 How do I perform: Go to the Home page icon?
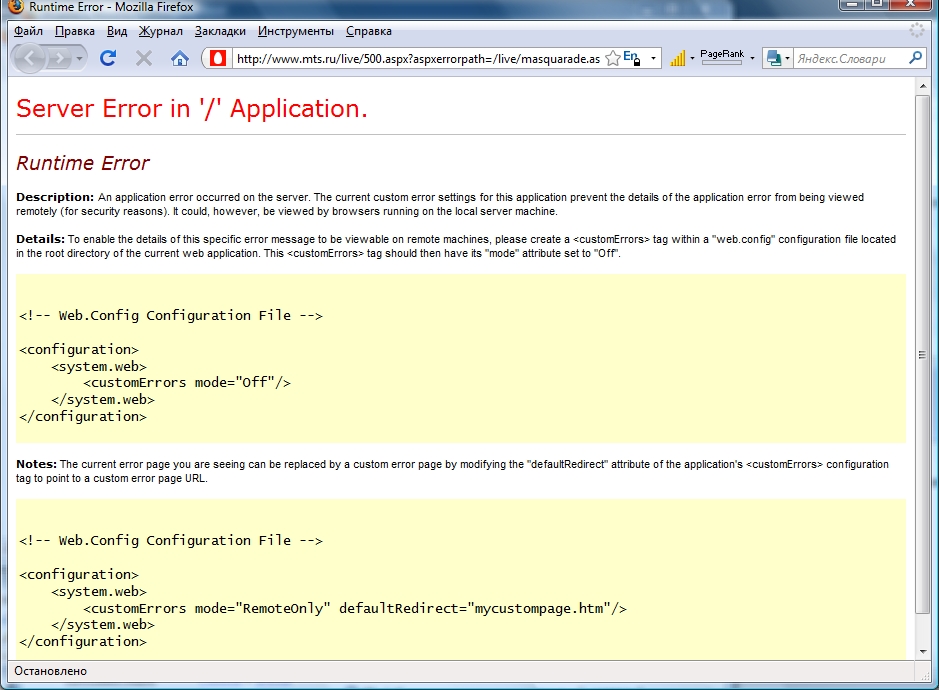point(180,58)
